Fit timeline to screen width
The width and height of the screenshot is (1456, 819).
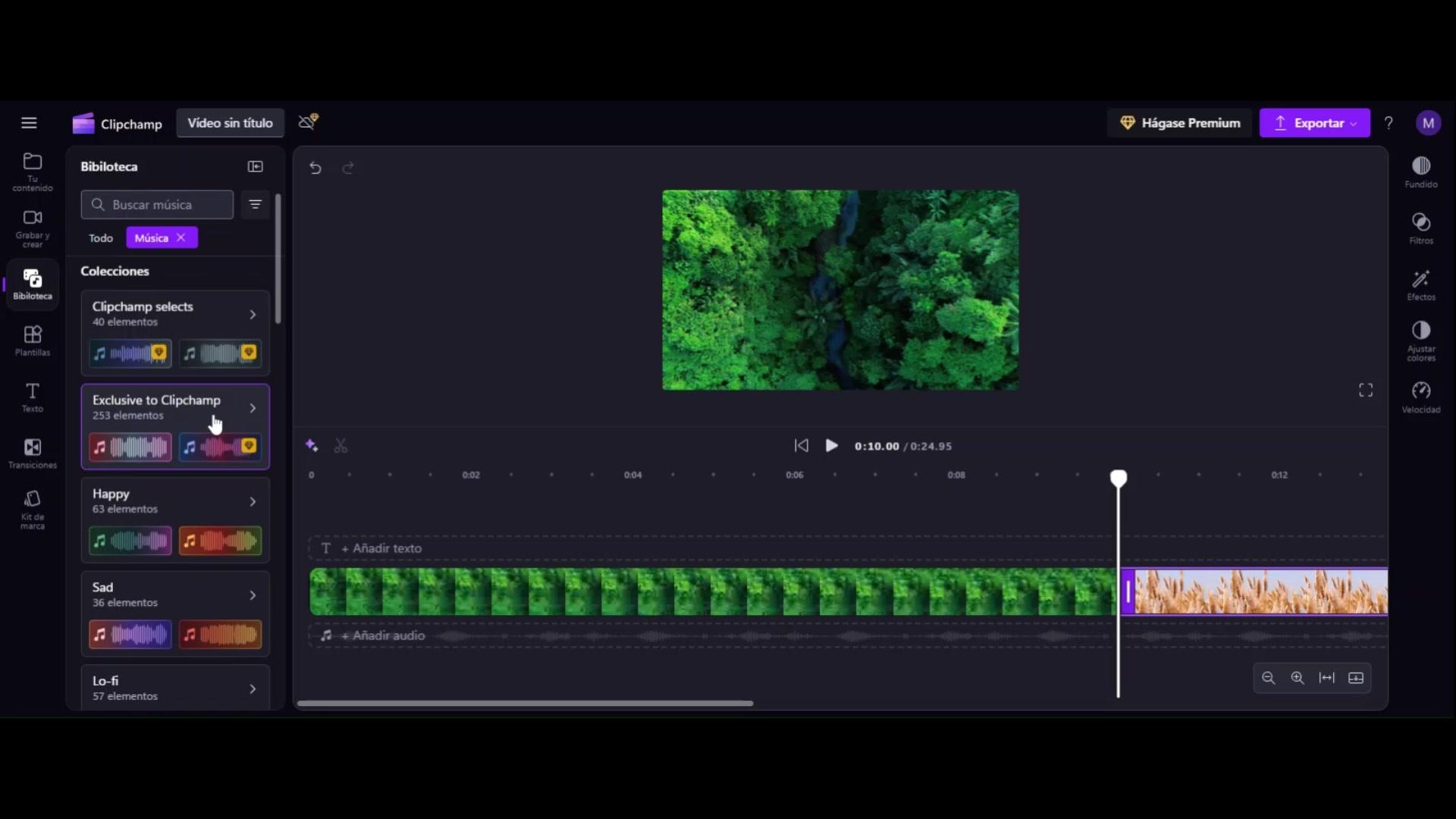pyautogui.click(x=1326, y=678)
